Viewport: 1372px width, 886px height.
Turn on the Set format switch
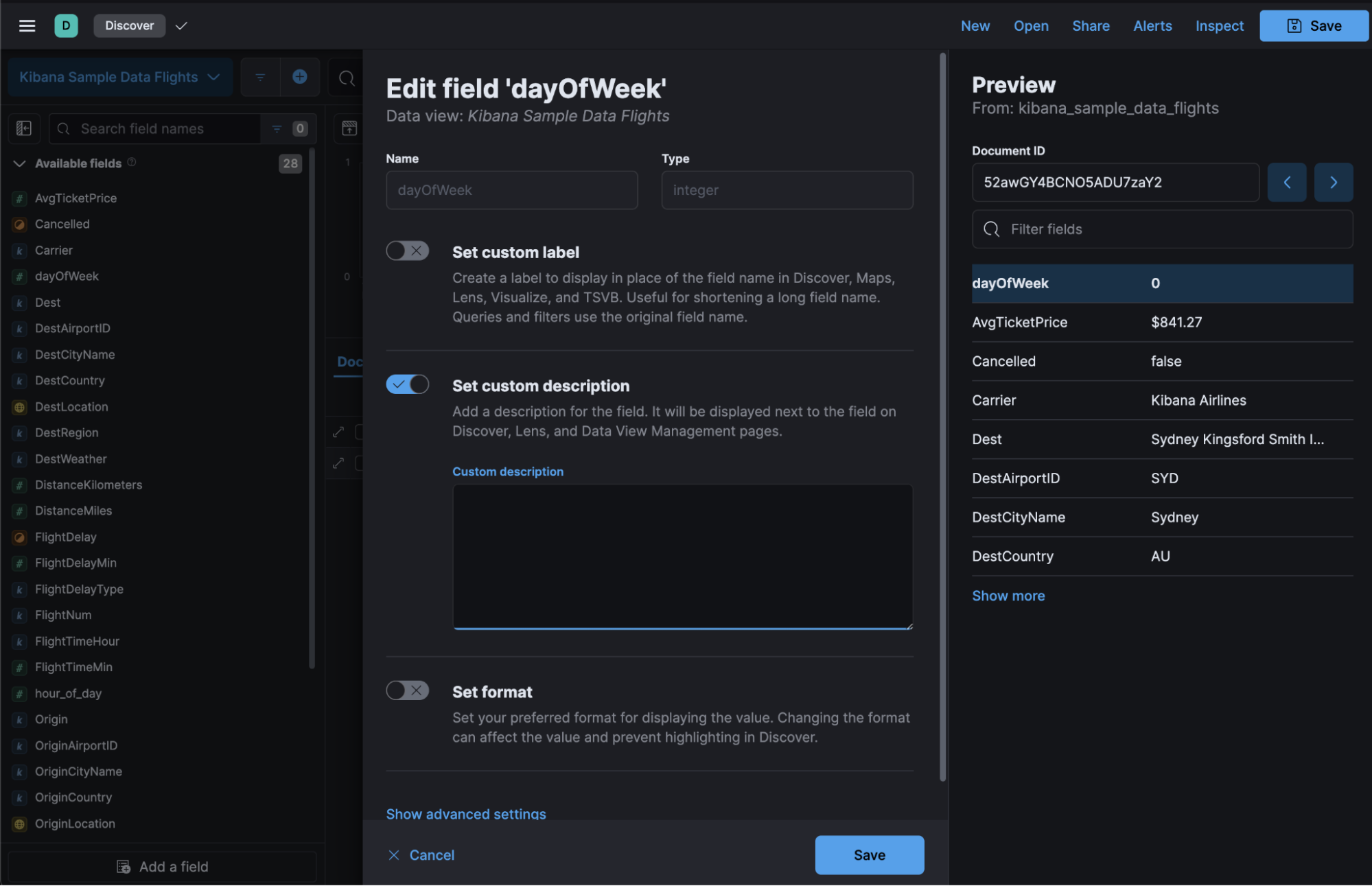[407, 690]
